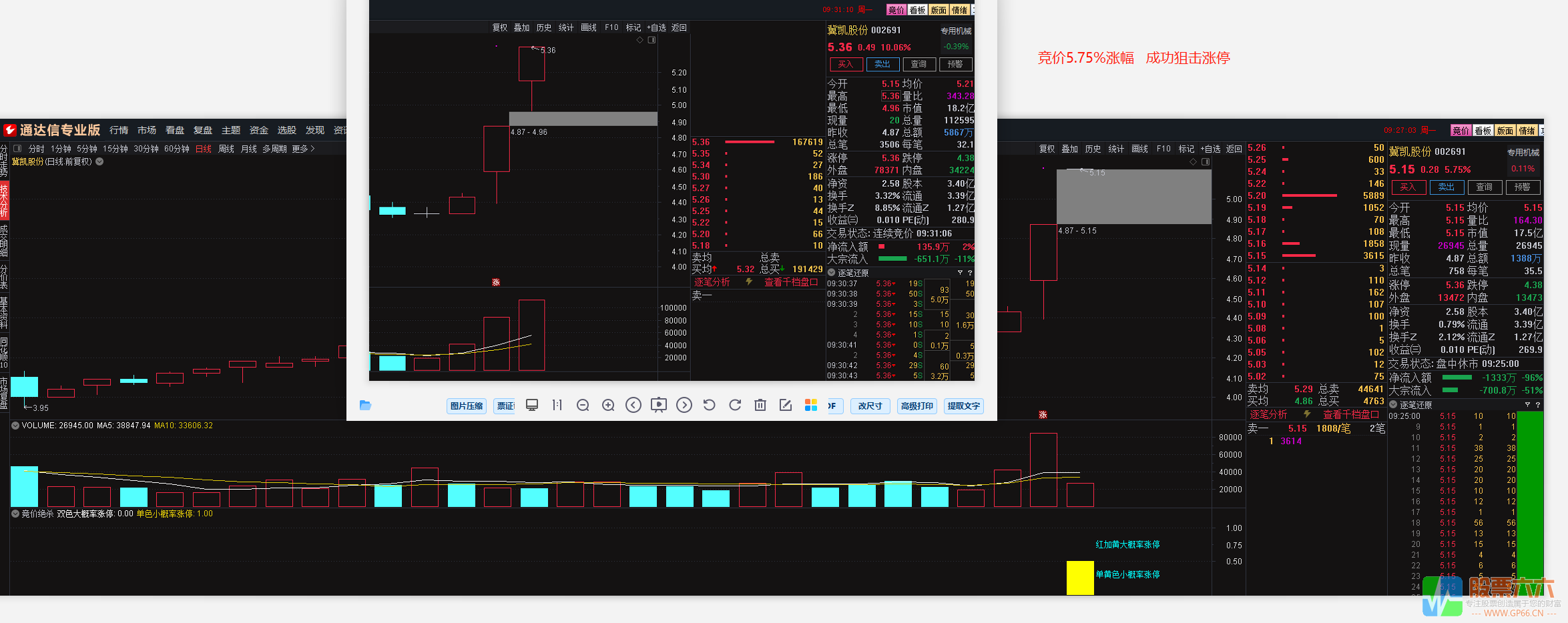Start slideshow presentation icon
The height and width of the screenshot is (623, 1568).
(659, 405)
